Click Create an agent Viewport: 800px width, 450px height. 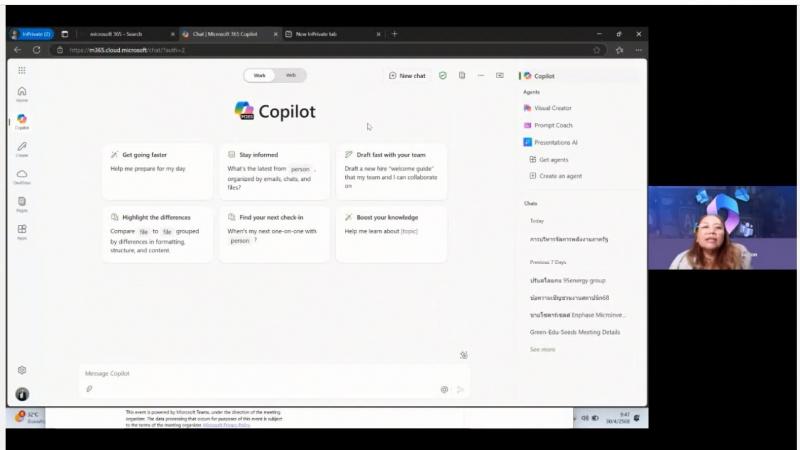click(556, 176)
